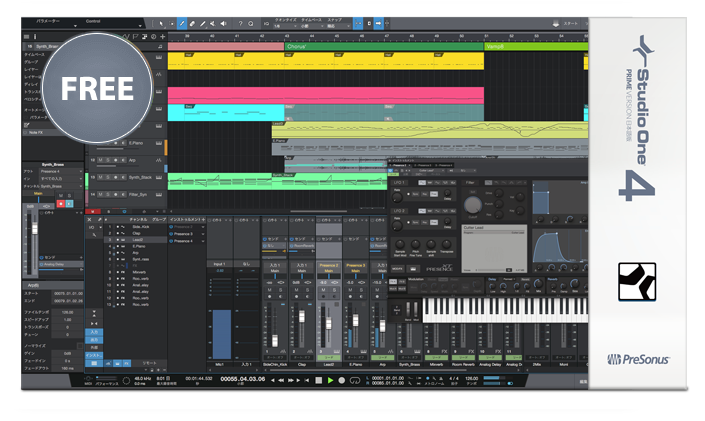Select Side_Kick in the channel list
This screenshot has height=421, width=705.
137,227
